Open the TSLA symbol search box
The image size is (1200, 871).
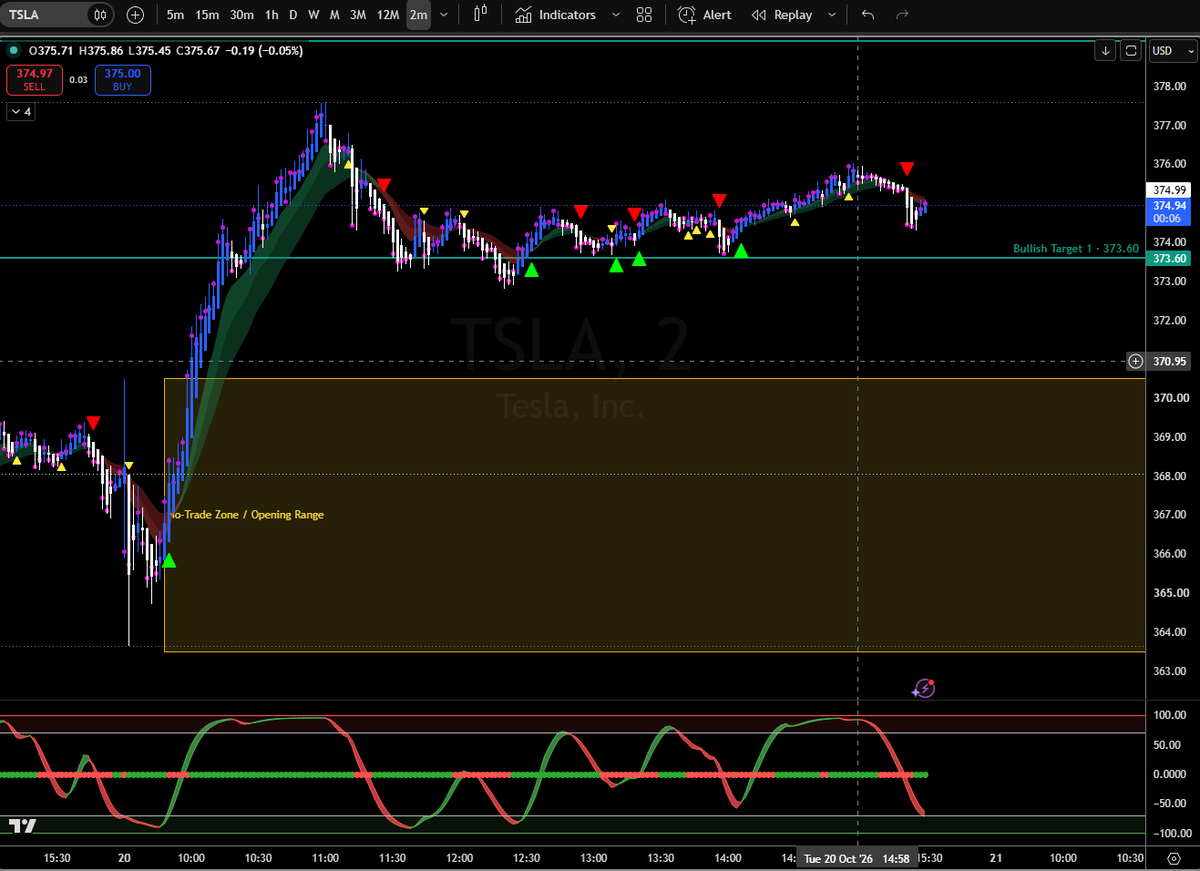[43, 15]
